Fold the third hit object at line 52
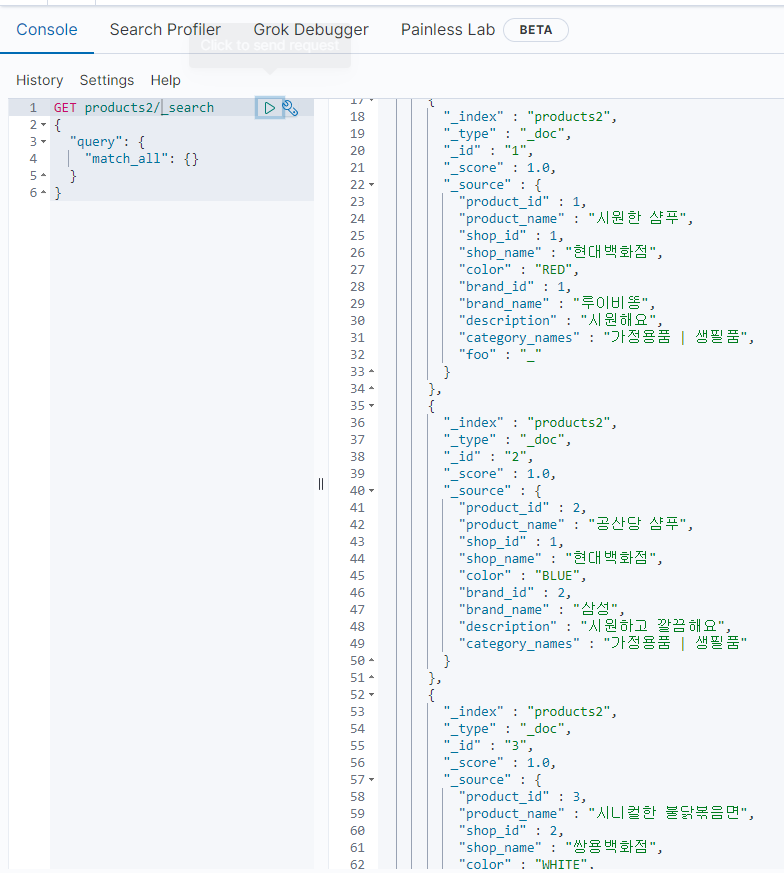This screenshot has width=784, height=873. click(372, 695)
